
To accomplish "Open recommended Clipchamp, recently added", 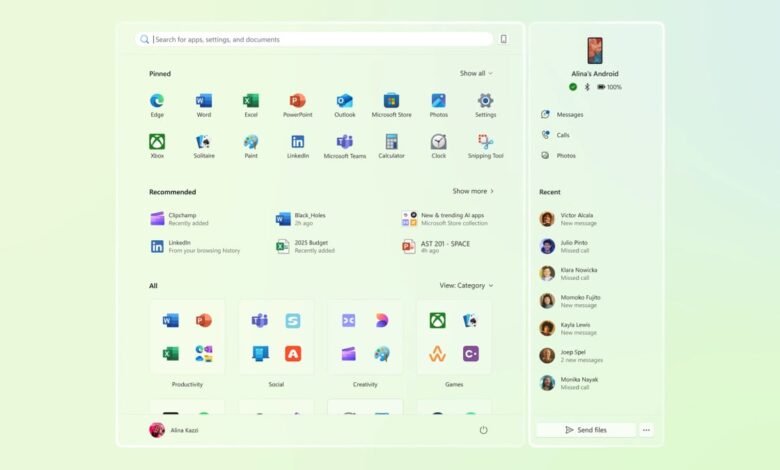I will coord(180,219).
